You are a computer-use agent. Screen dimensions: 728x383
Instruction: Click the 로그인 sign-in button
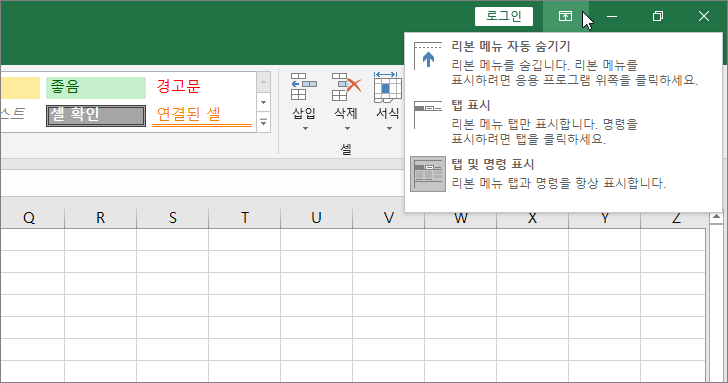pos(504,16)
